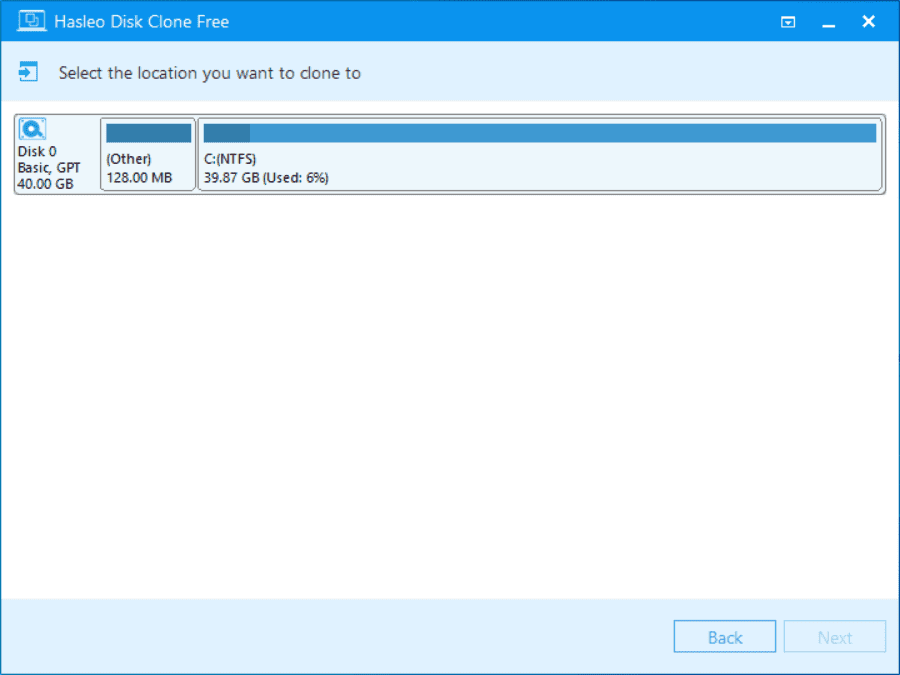Select the (Other) 128.00 MB partition
The width and height of the screenshot is (900, 675).
click(x=148, y=154)
